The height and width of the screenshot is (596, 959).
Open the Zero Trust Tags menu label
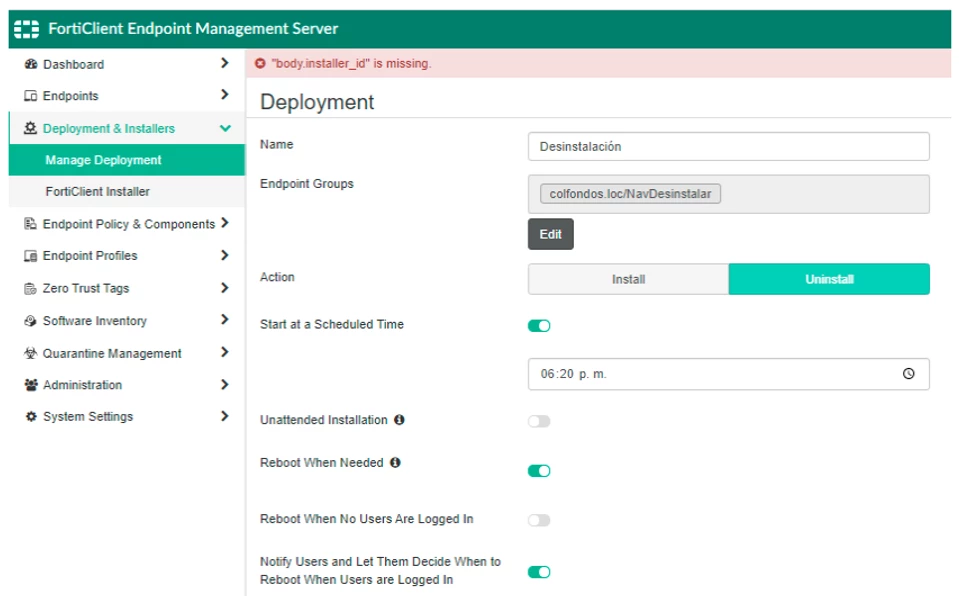tap(86, 288)
